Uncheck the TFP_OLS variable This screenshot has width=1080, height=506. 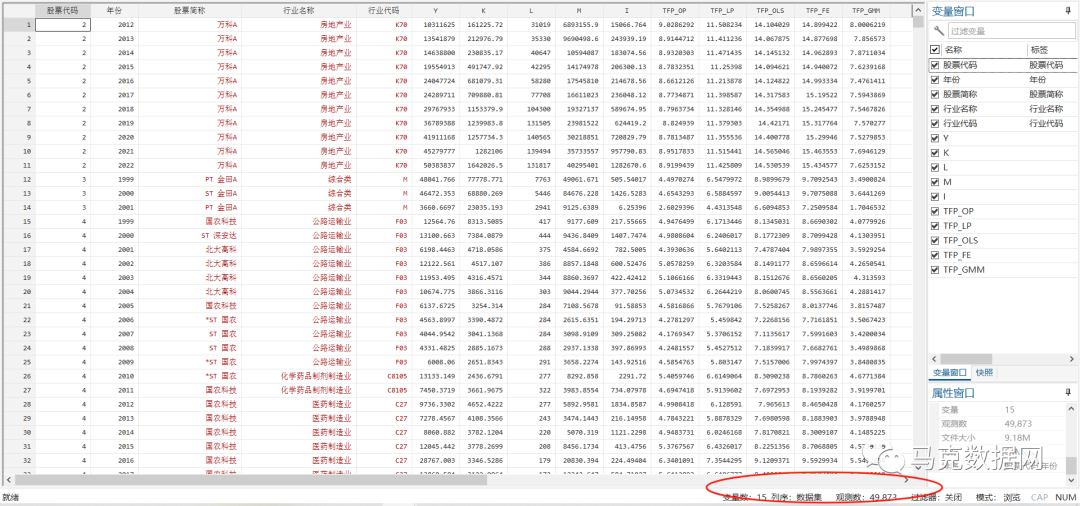(935, 240)
